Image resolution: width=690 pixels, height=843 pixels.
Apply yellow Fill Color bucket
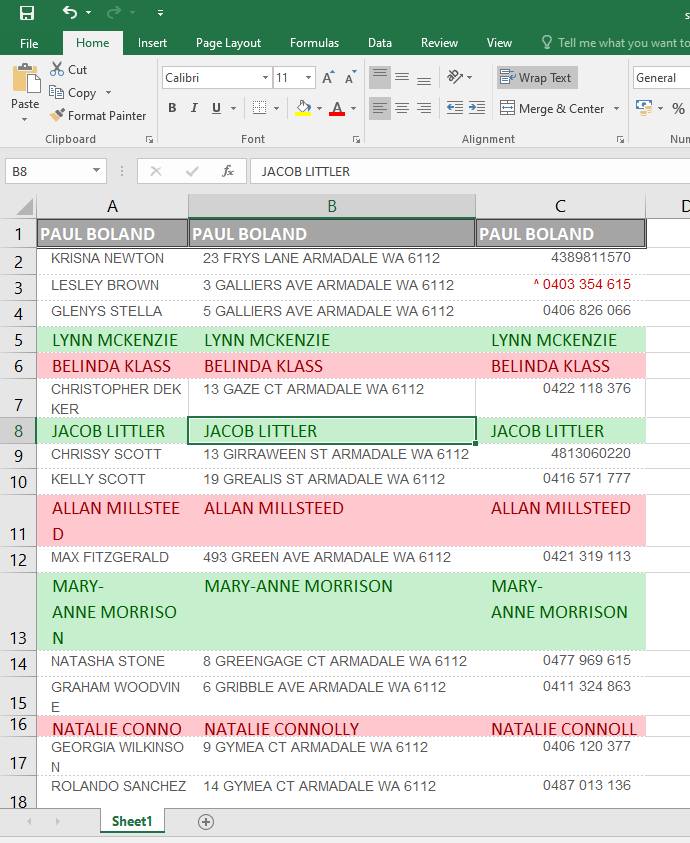coord(303,108)
